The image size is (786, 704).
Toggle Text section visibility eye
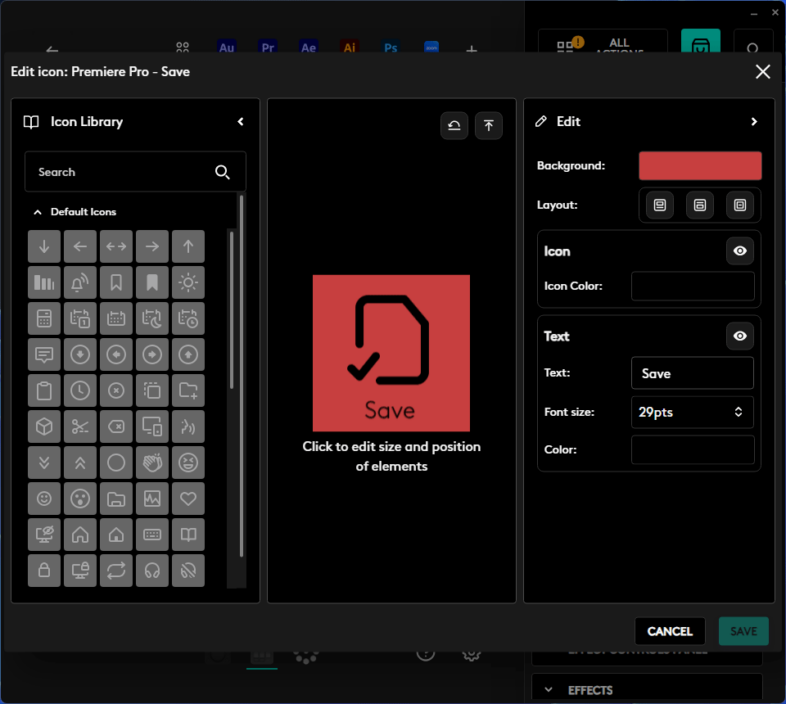pyautogui.click(x=739, y=336)
